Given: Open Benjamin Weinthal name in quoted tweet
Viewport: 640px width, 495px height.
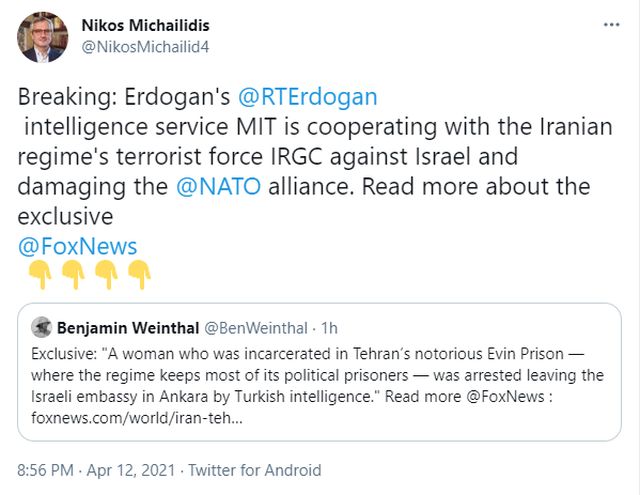Looking at the screenshot, I should click(x=128, y=328).
